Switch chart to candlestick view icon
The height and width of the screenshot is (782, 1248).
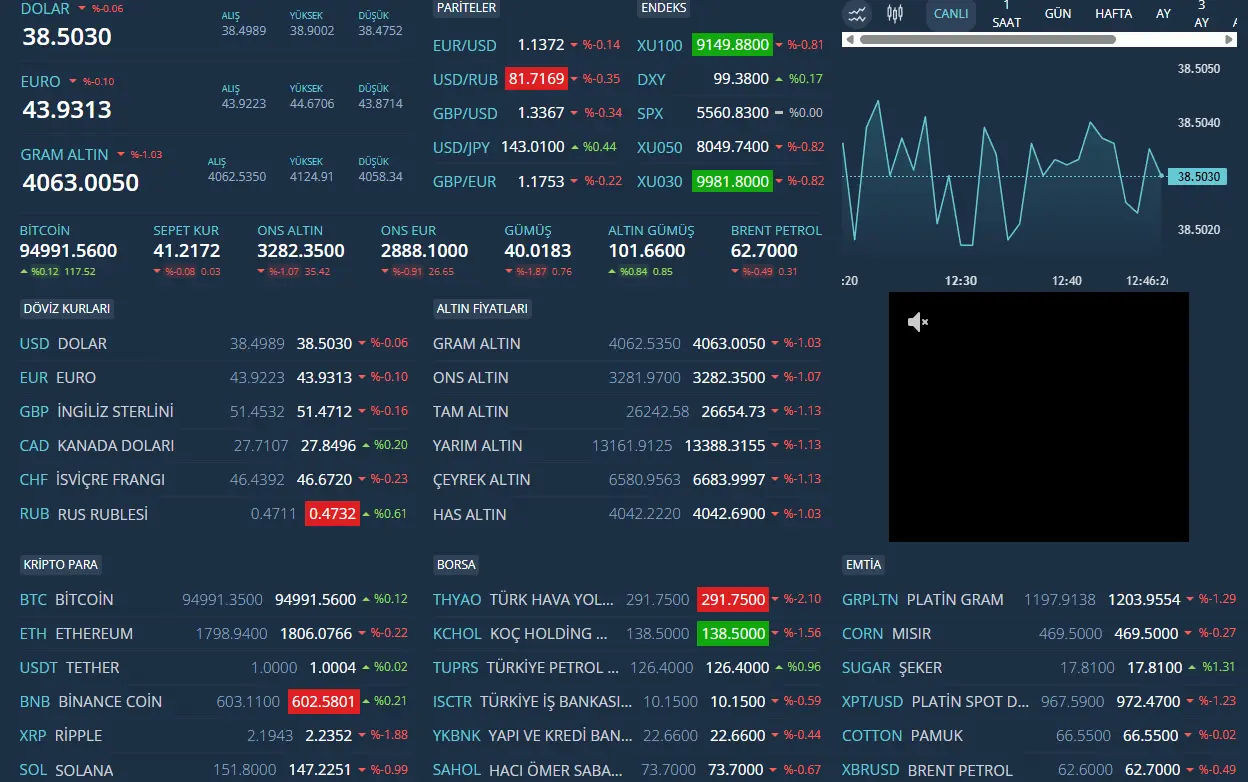click(x=894, y=14)
